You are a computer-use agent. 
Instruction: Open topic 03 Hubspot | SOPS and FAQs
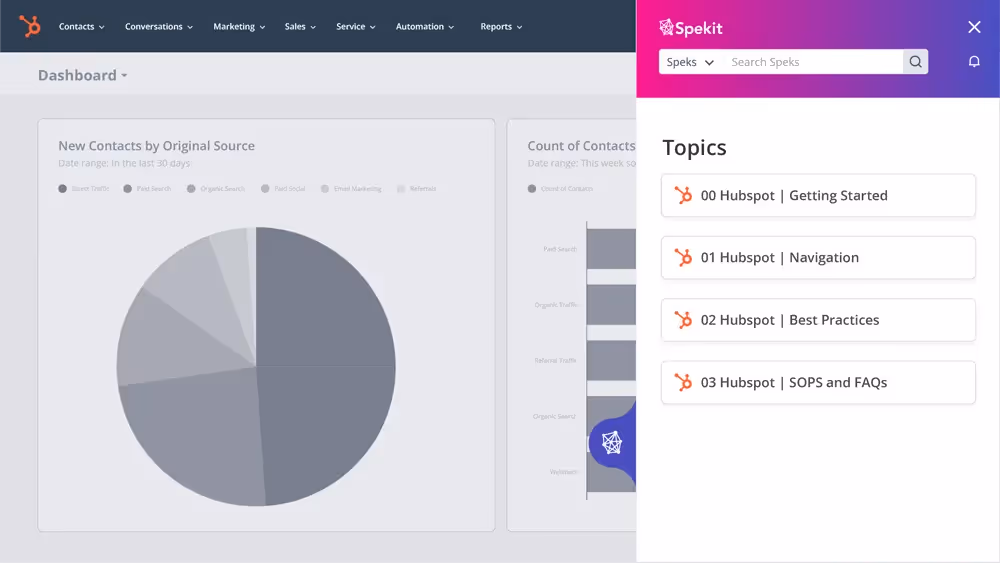[818, 383]
